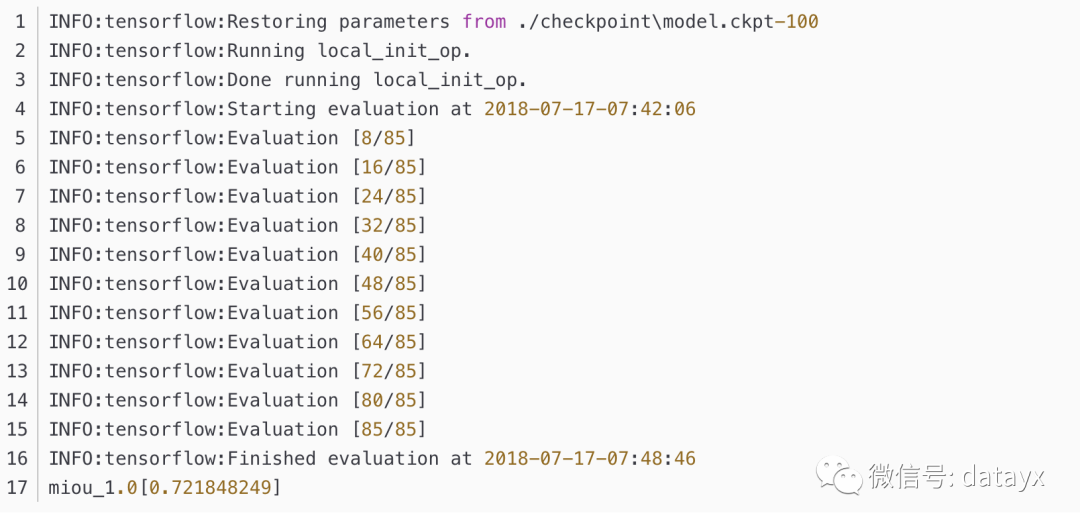Click the 'Starting evaluation at' timestamp
Screen dimensions: 1080x527
click(590, 108)
